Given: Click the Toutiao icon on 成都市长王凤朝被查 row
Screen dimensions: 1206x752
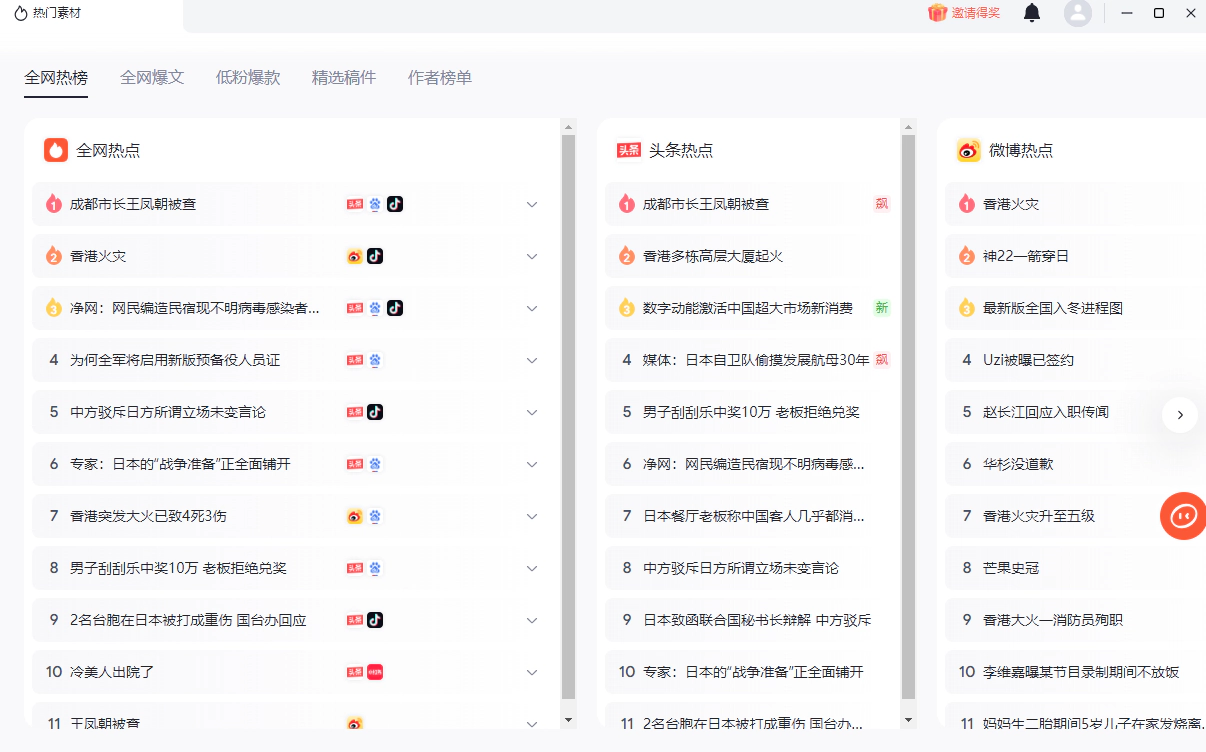Looking at the screenshot, I should 355,204.
